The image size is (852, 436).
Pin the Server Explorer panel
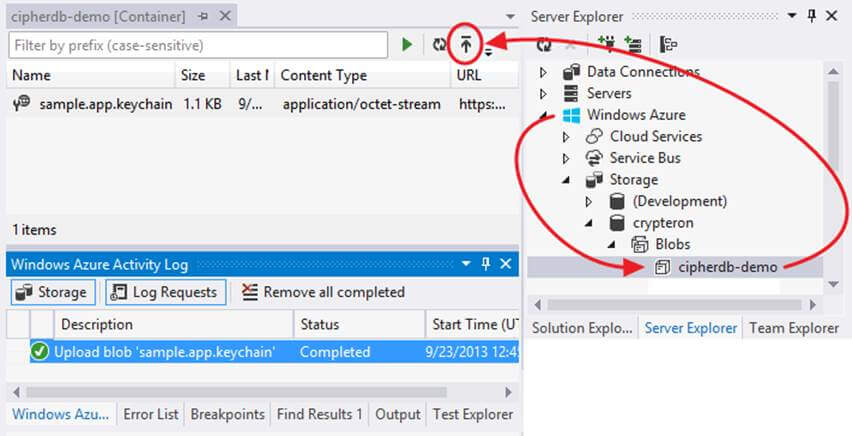(x=811, y=17)
